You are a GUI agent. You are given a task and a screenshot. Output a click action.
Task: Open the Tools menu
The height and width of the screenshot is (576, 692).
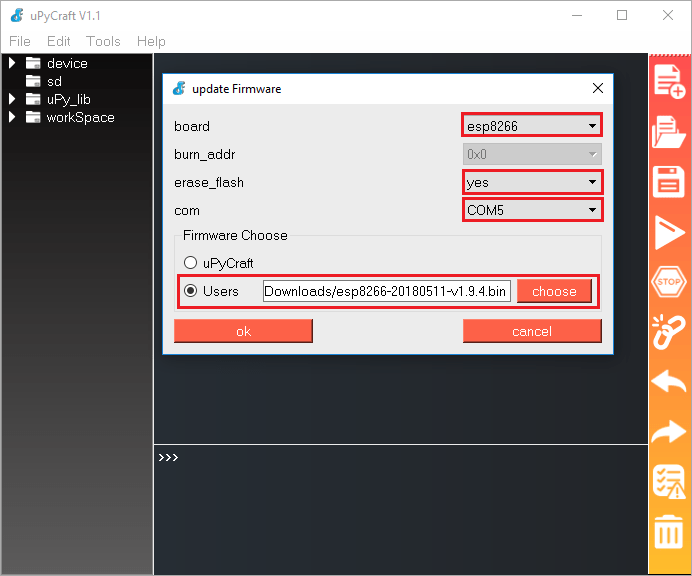(x=103, y=41)
